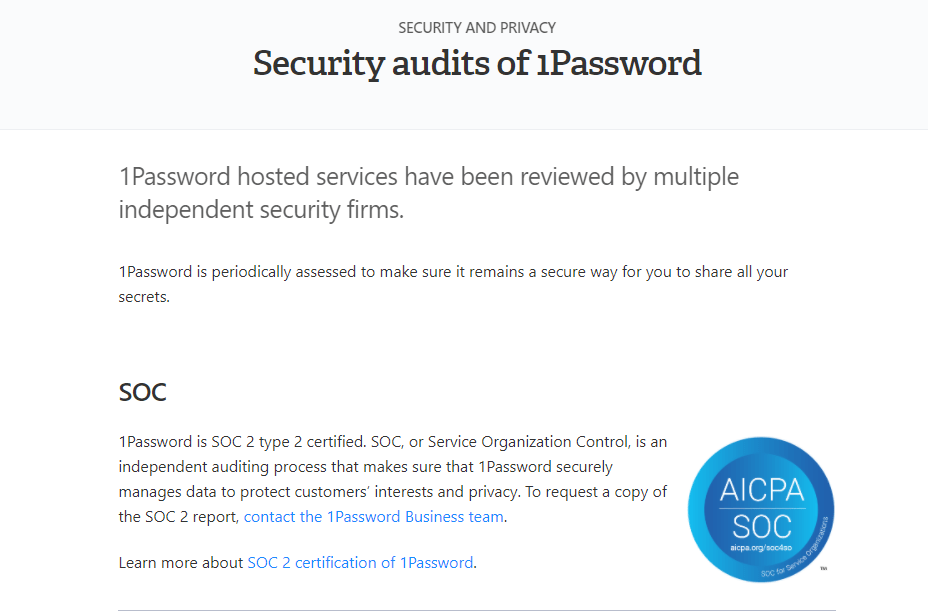The height and width of the screenshot is (611, 928).
Task: Click the 'Security audits of 1Password' page title
Action: point(477,63)
